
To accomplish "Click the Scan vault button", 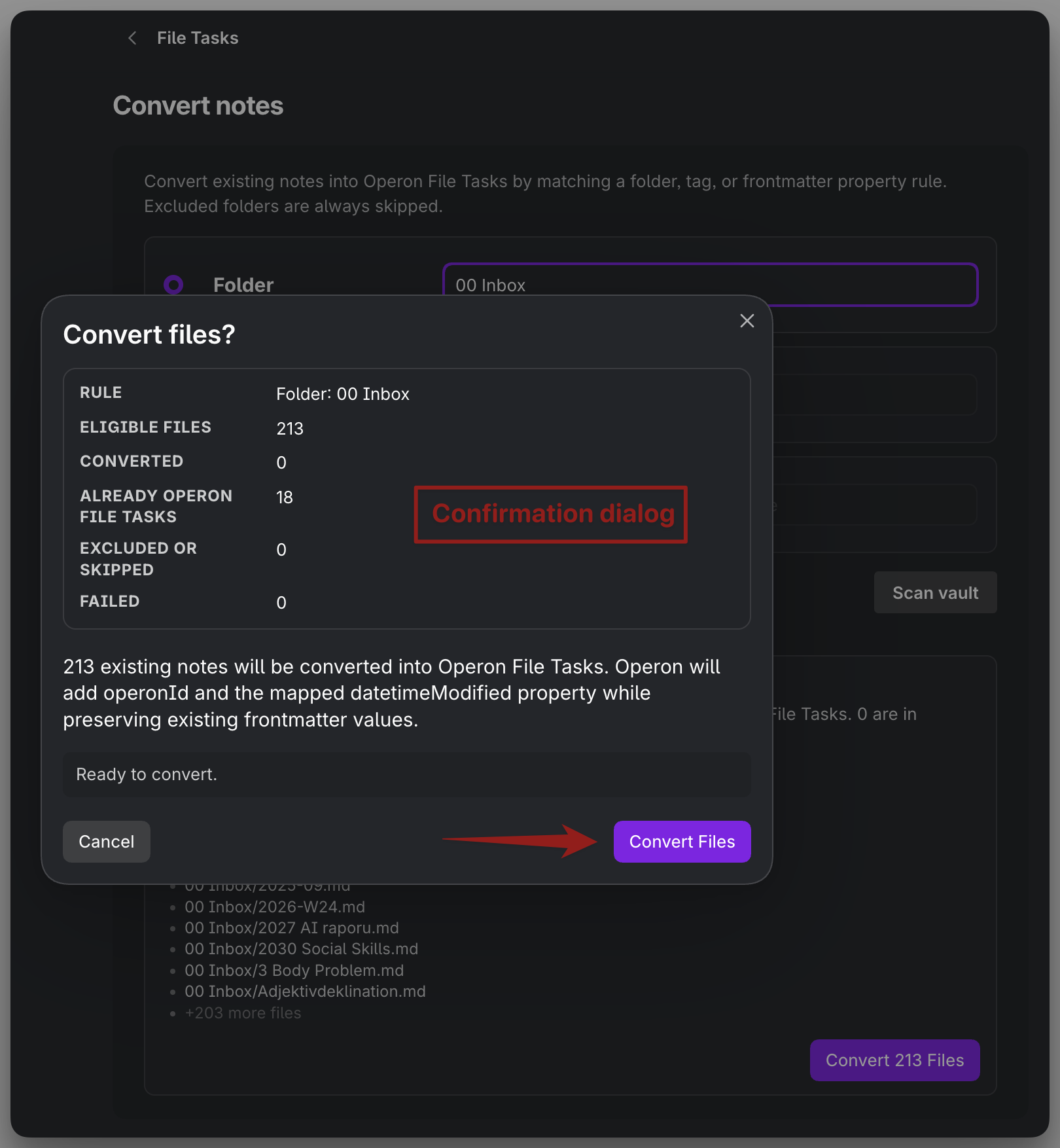I will pyautogui.click(x=935, y=592).
